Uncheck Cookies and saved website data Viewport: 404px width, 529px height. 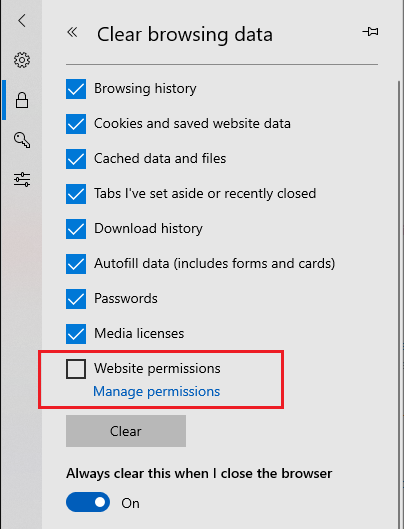[x=76, y=124]
